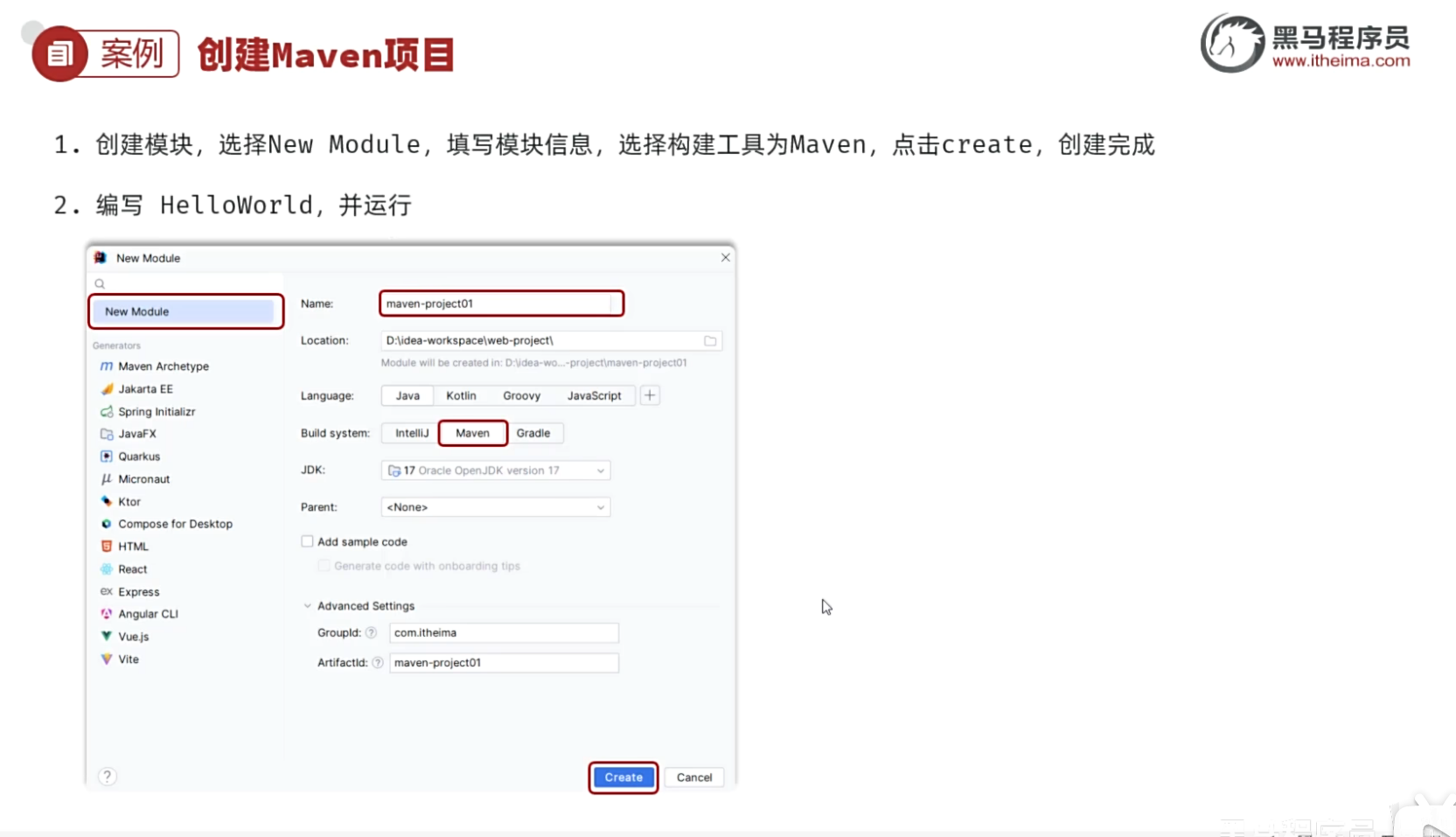The image size is (1456, 837).
Task: Select the Spring Initializr generator
Action: coord(157,411)
